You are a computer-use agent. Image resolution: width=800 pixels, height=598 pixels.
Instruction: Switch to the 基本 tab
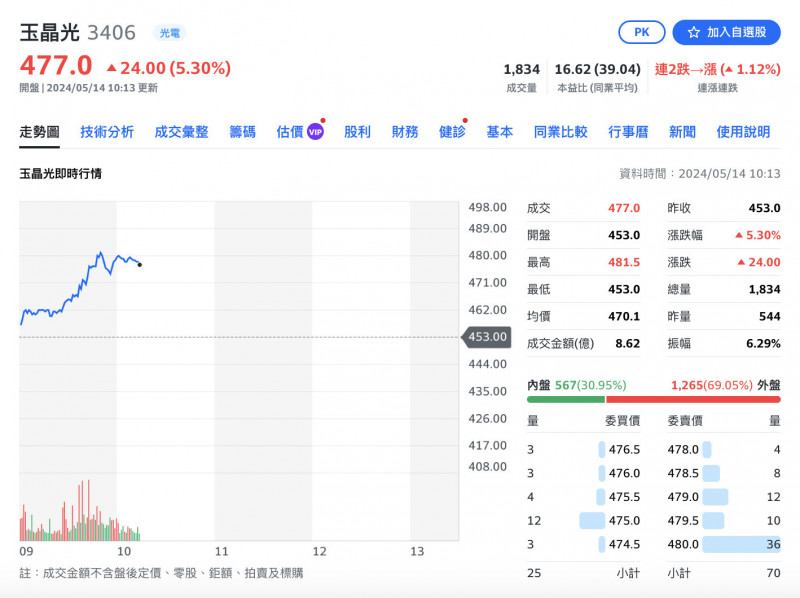click(499, 132)
